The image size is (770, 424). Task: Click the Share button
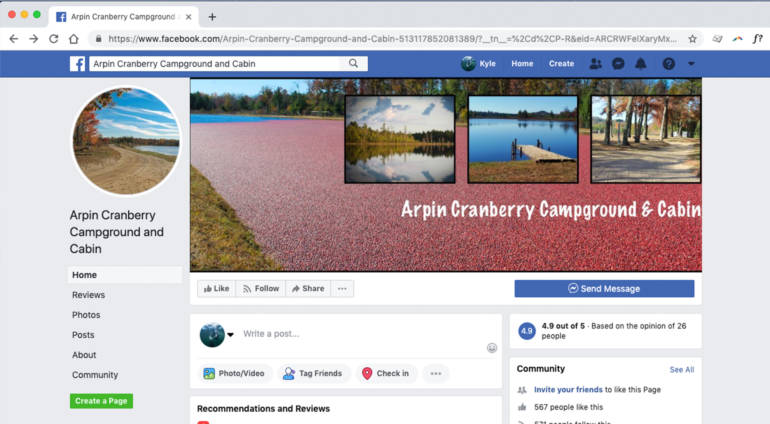coord(308,288)
